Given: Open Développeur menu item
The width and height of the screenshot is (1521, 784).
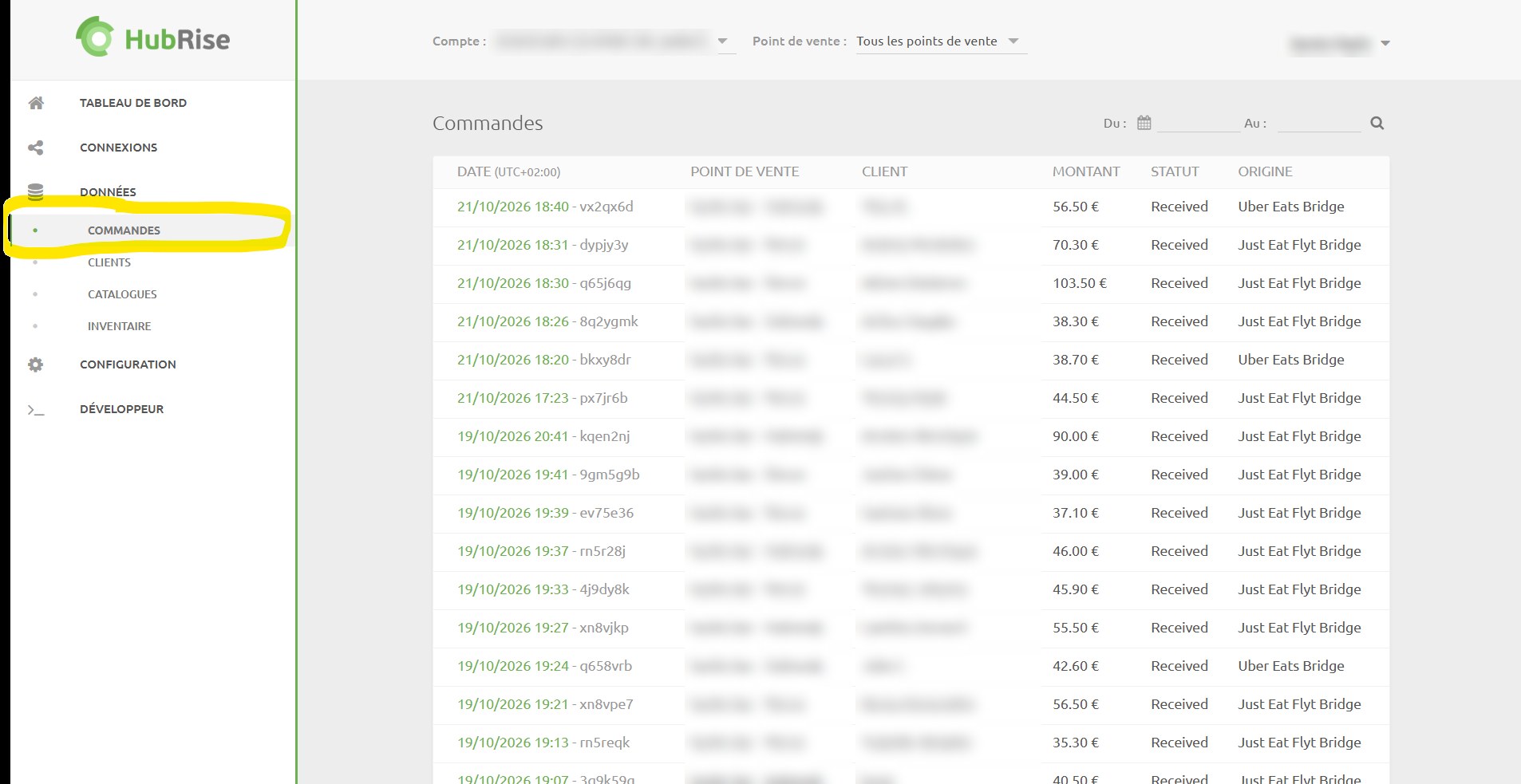Looking at the screenshot, I should tap(121, 409).
